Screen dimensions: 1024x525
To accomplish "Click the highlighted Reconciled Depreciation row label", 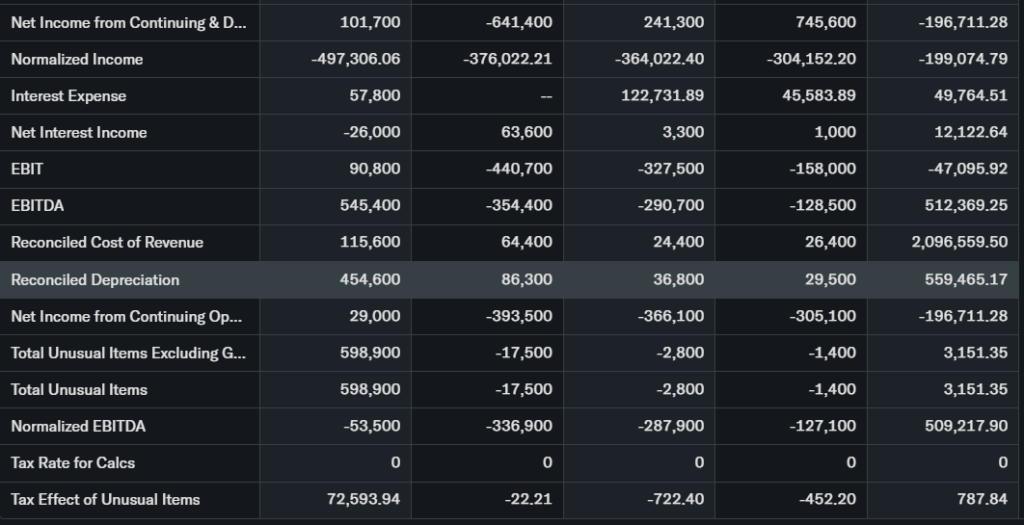I will pos(95,280).
